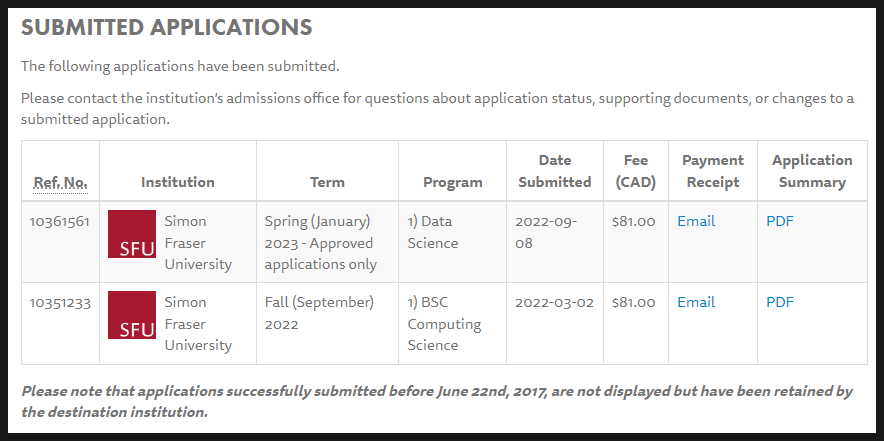Click SFU logo for application 10361561
The height and width of the screenshot is (441, 884).
click(x=132, y=234)
